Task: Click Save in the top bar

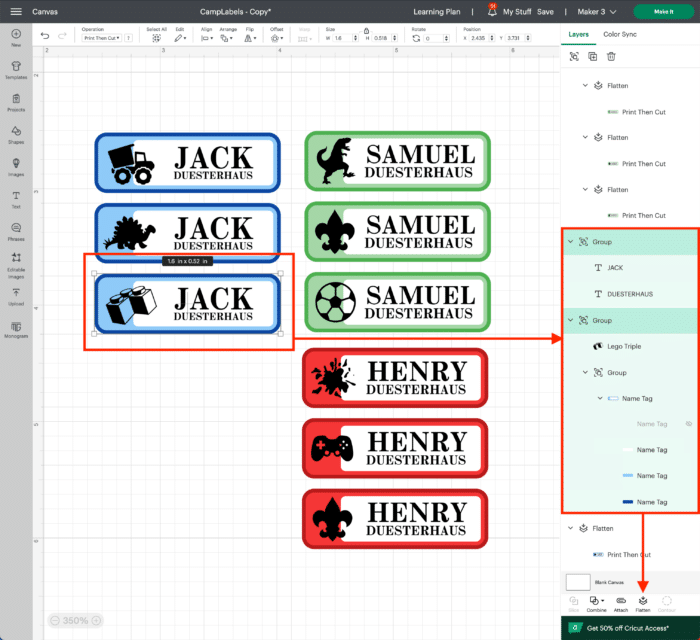Action: coord(545,12)
